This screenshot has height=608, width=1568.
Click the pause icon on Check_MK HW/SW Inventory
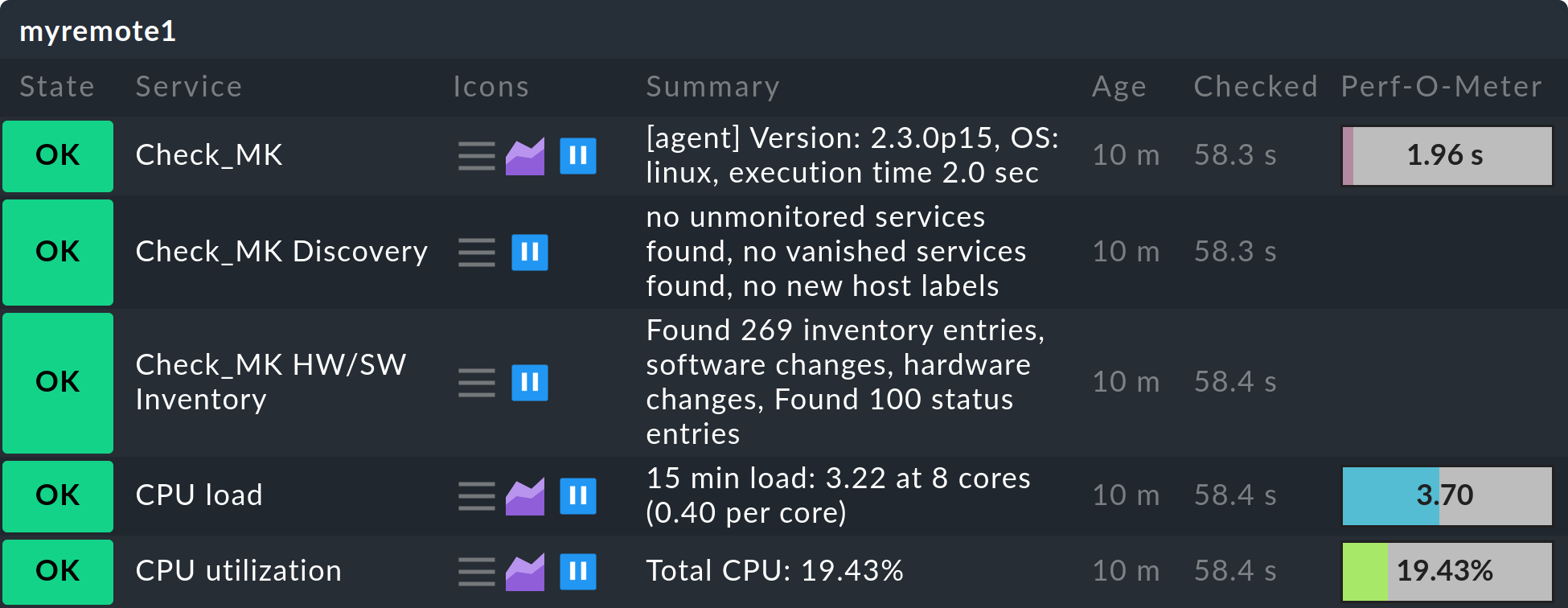pos(530,384)
